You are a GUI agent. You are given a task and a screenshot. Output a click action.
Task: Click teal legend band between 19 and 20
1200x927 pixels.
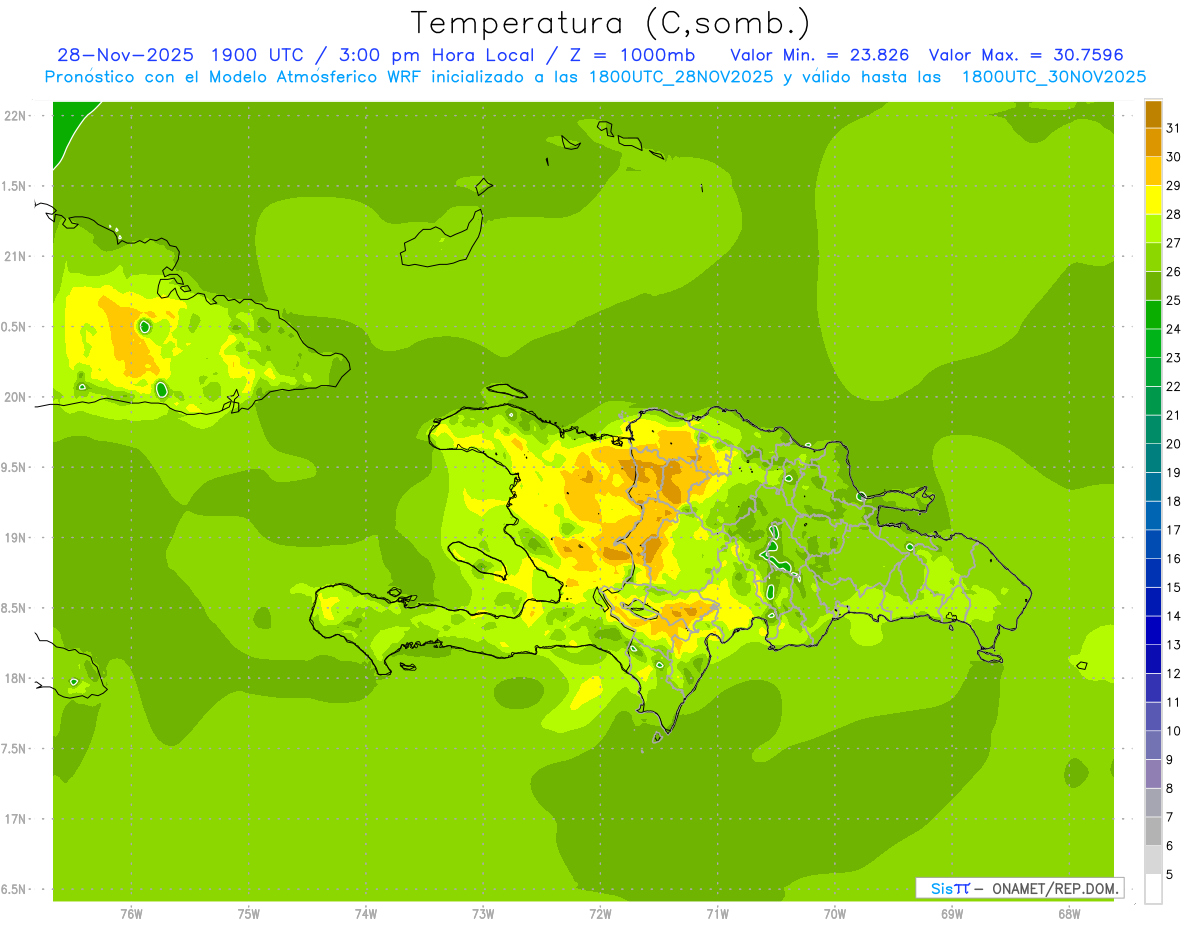click(1153, 459)
